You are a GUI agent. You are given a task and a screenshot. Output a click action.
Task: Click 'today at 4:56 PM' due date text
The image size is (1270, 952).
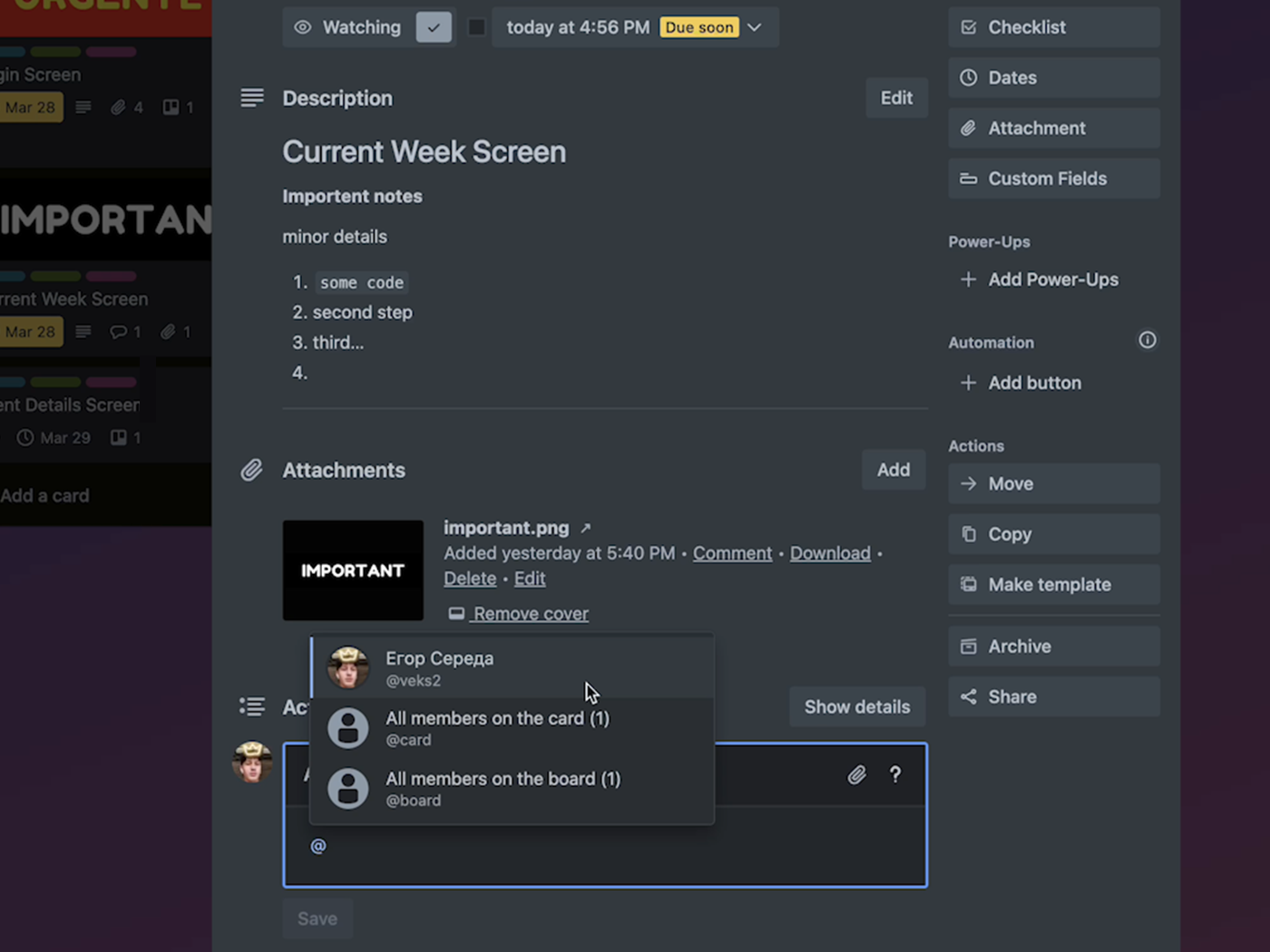578,27
